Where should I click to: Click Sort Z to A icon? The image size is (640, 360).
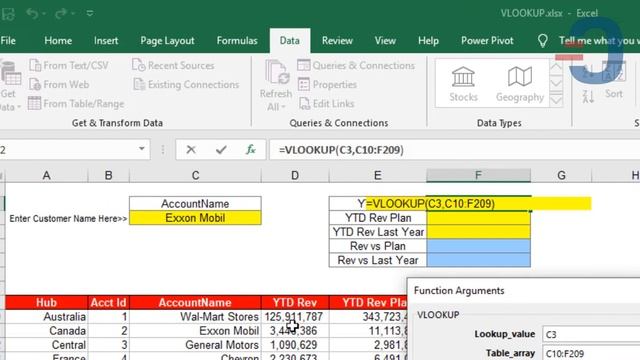(x=588, y=96)
